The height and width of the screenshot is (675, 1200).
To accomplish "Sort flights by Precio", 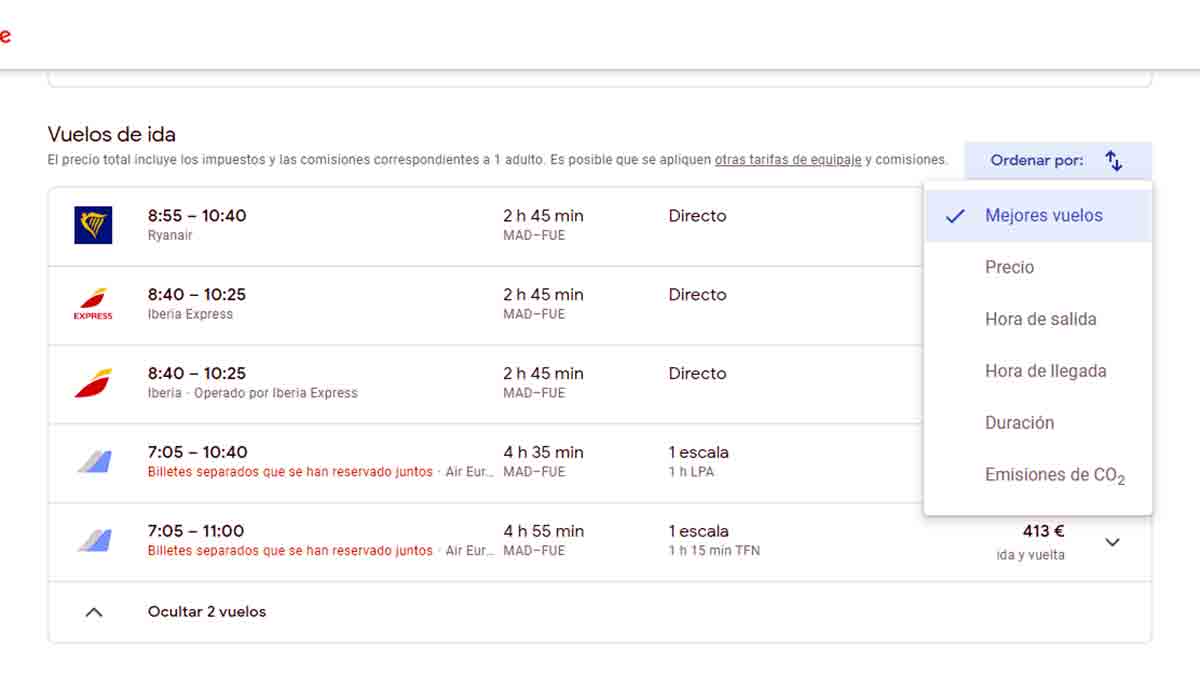I will click(1009, 267).
